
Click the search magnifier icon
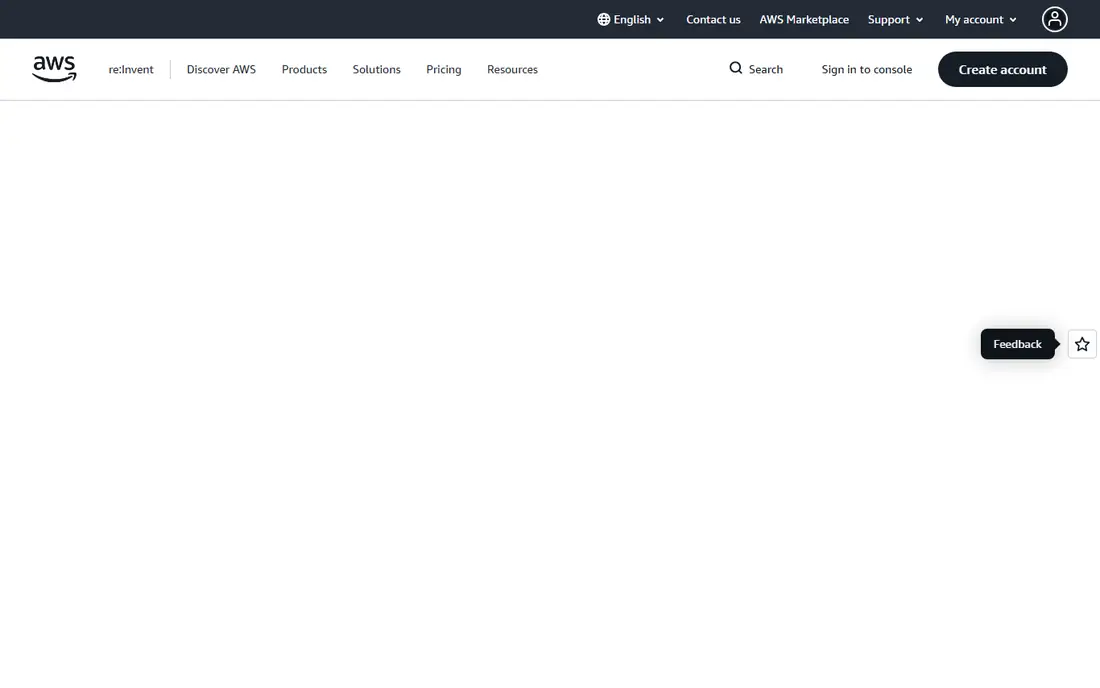point(735,68)
